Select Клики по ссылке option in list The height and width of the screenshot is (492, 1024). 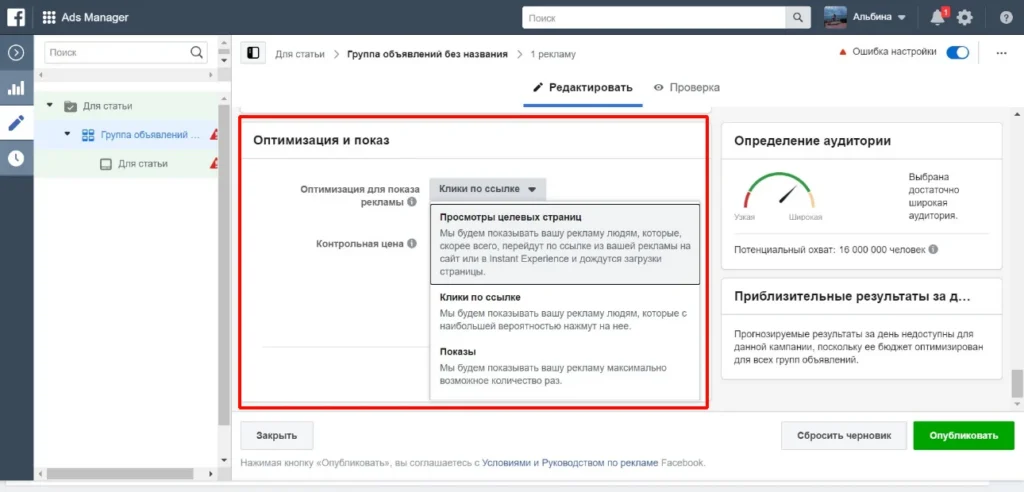(565, 312)
